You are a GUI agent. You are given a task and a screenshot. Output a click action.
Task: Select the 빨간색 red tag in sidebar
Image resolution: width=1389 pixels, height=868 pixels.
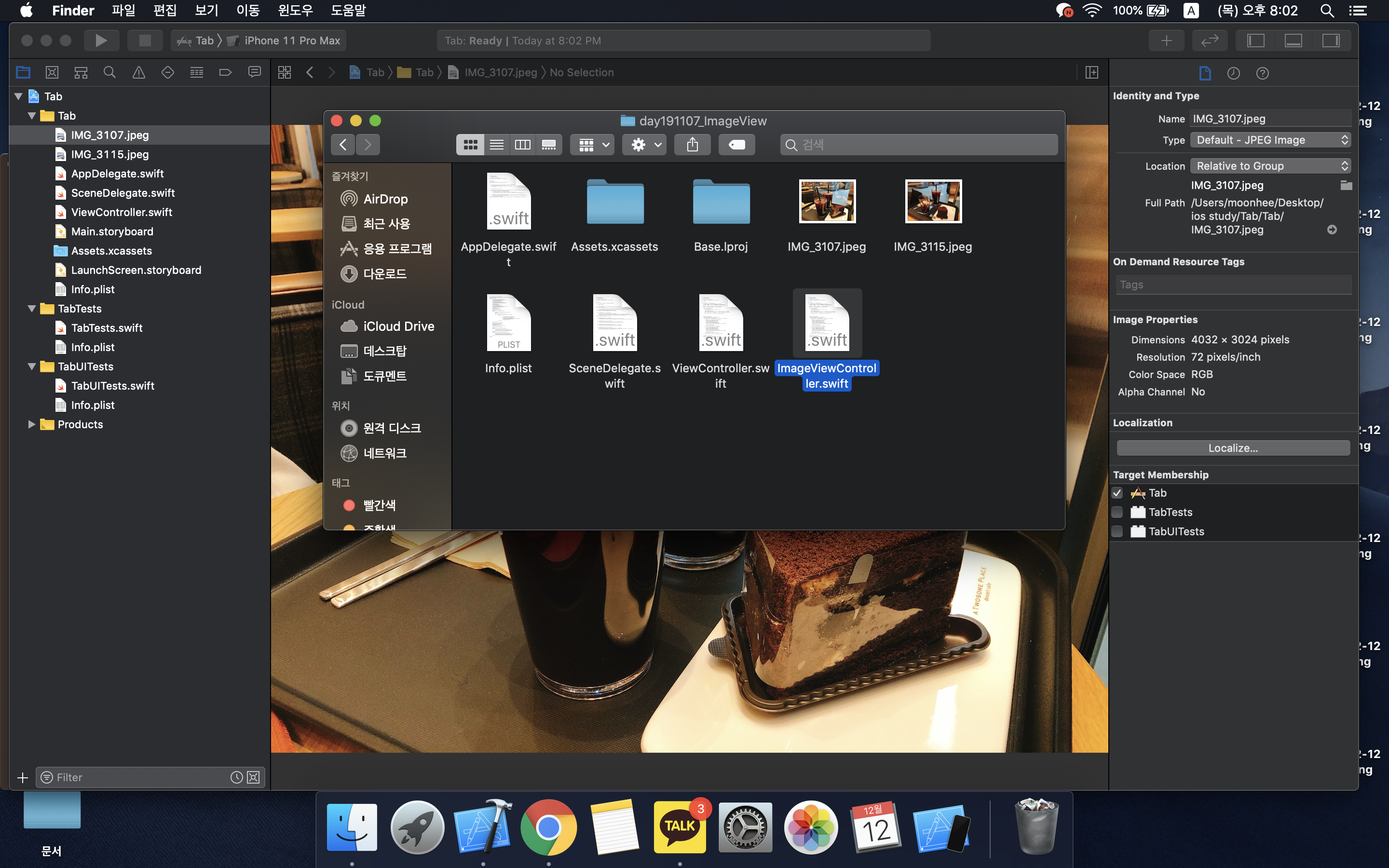(x=379, y=505)
